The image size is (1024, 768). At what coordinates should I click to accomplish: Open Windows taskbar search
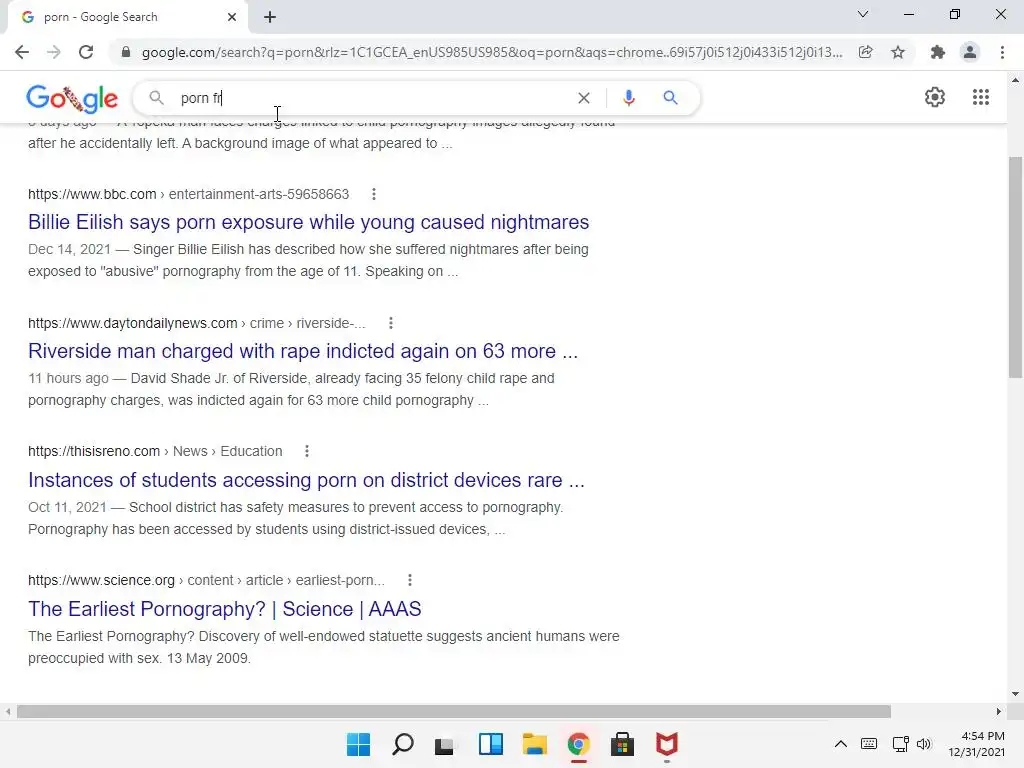(x=402, y=744)
